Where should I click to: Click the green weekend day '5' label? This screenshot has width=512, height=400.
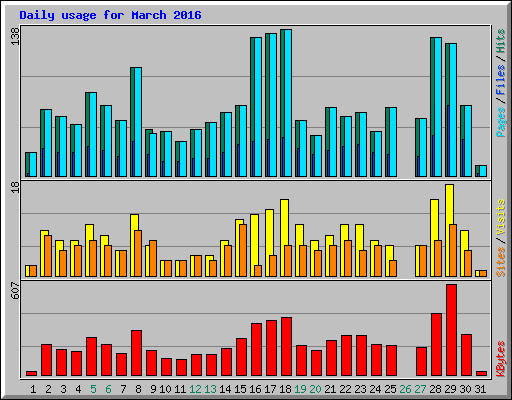pyautogui.click(x=93, y=389)
